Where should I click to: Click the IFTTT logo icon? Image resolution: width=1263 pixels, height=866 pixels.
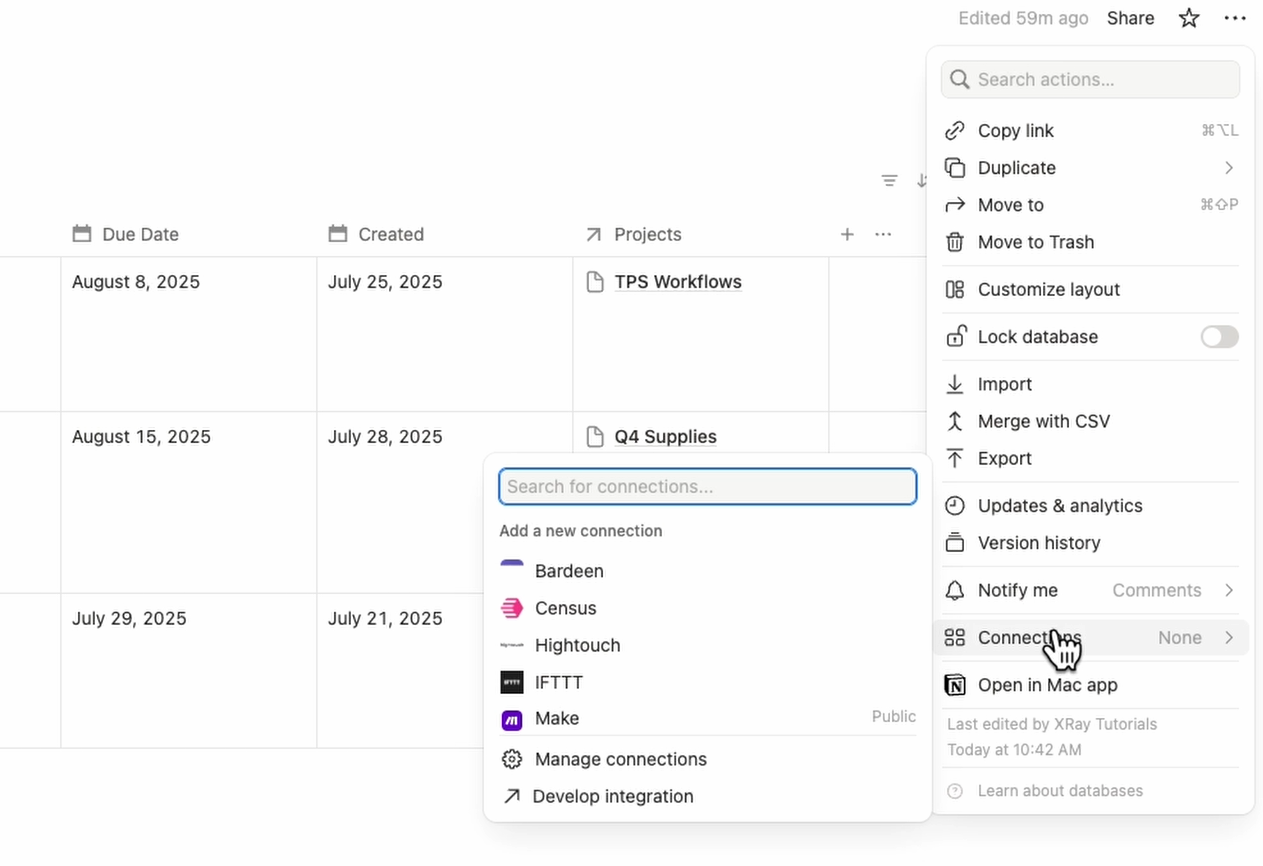tap(512, 682)
